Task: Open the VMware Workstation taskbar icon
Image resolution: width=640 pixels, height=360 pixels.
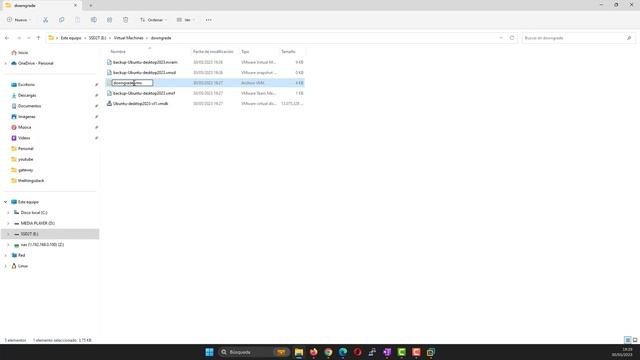Action: pyautogui.click(x=431, y=352)
